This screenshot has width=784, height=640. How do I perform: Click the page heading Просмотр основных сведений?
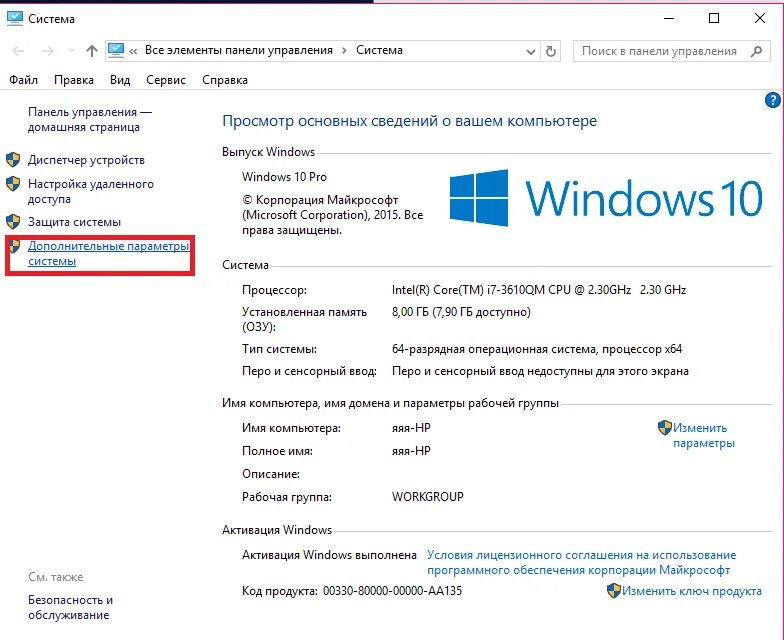(410, 121)
